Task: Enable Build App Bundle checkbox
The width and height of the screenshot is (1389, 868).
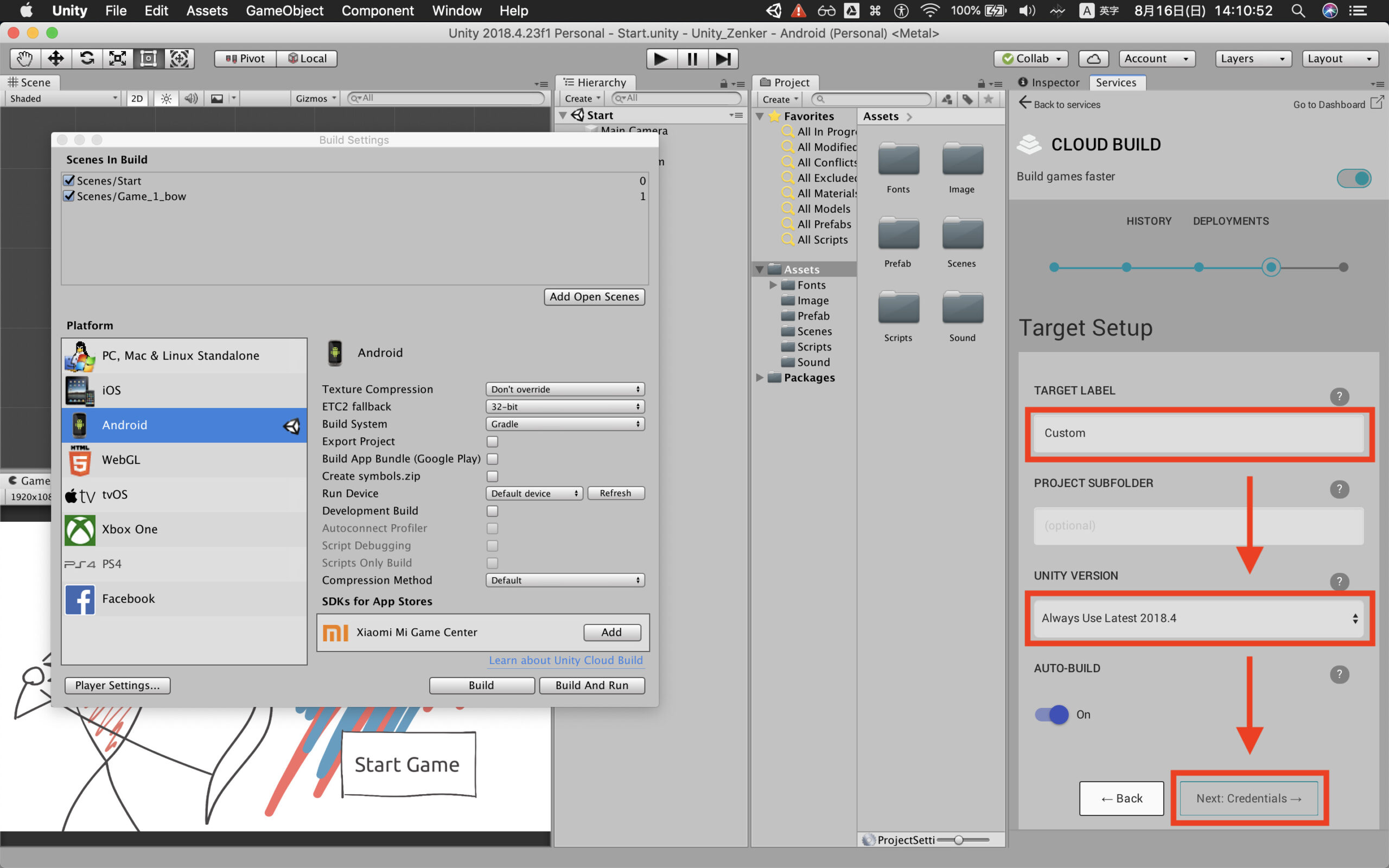Action: 493,459
